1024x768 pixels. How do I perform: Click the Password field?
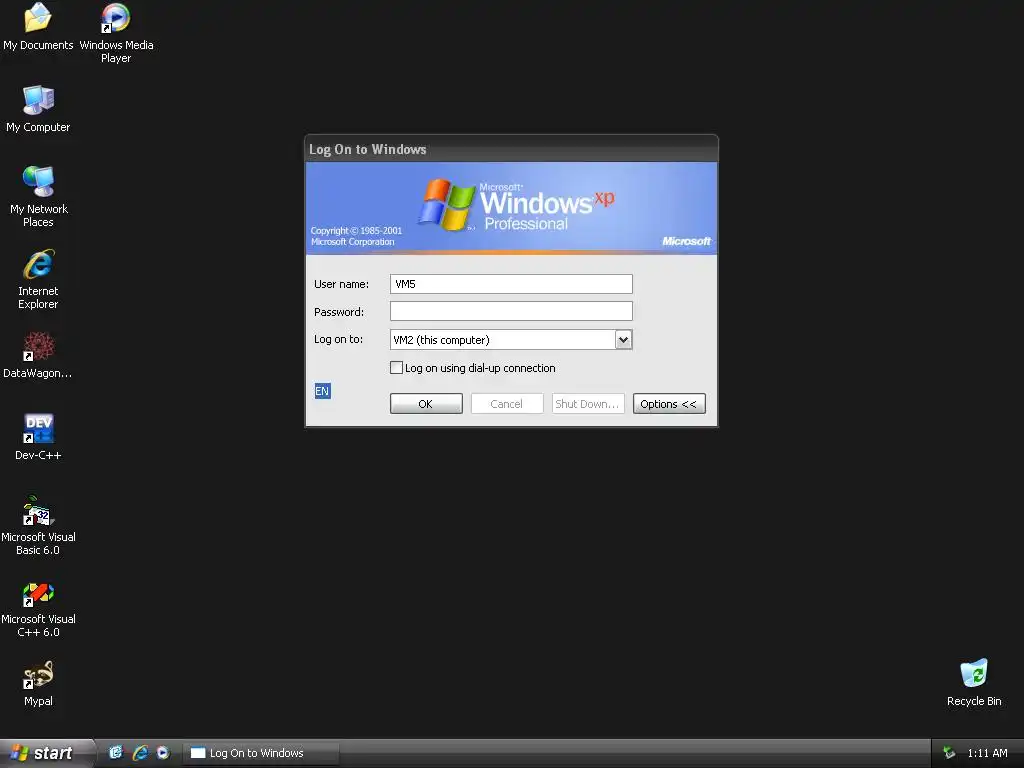(511, 311)
